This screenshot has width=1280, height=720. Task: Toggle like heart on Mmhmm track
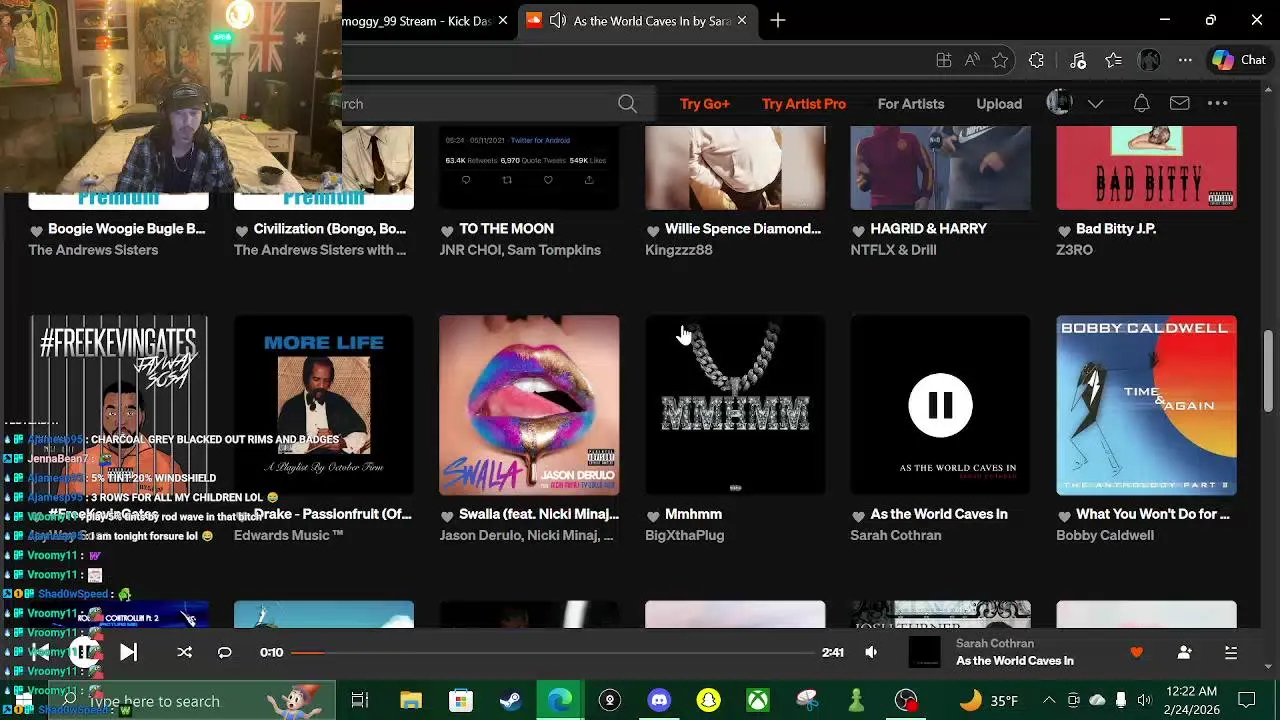[x=652, y=516]
